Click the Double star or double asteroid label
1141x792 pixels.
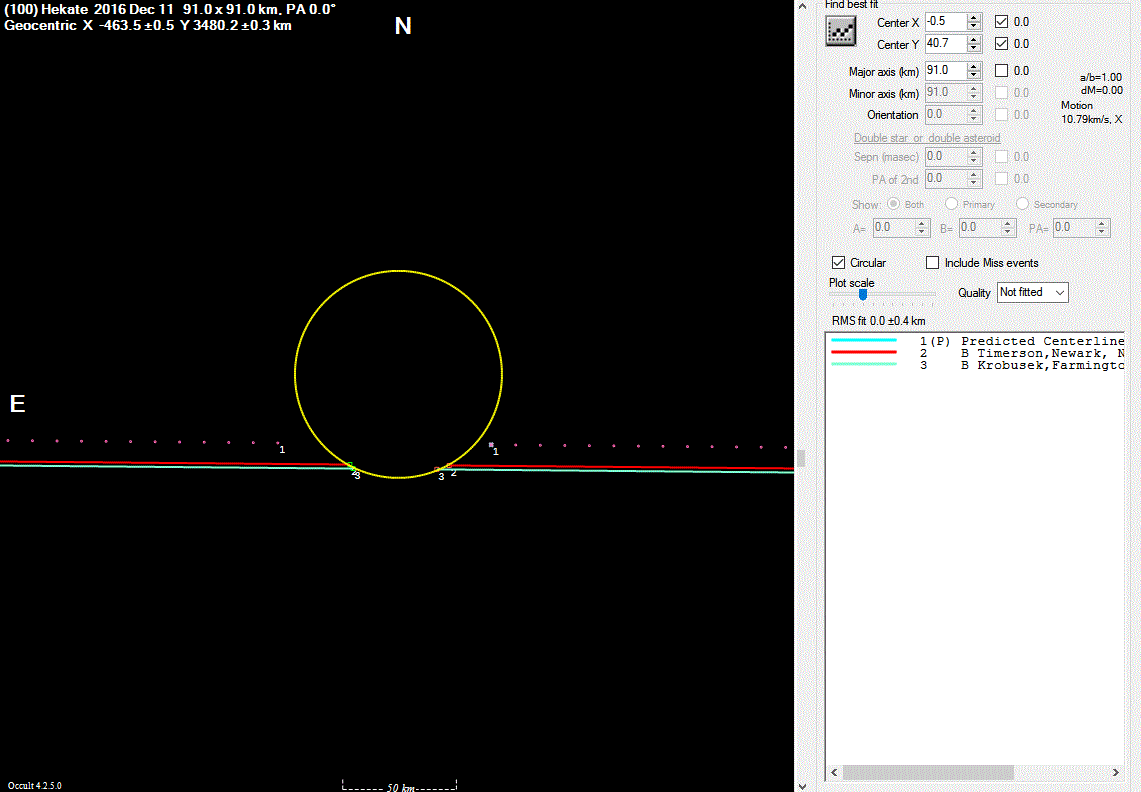click(926, 138)
